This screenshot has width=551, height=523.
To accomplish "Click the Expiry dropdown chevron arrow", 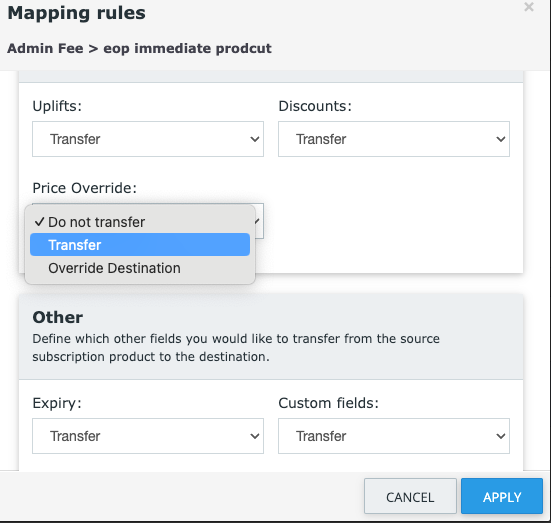I will tap(255, 436).
